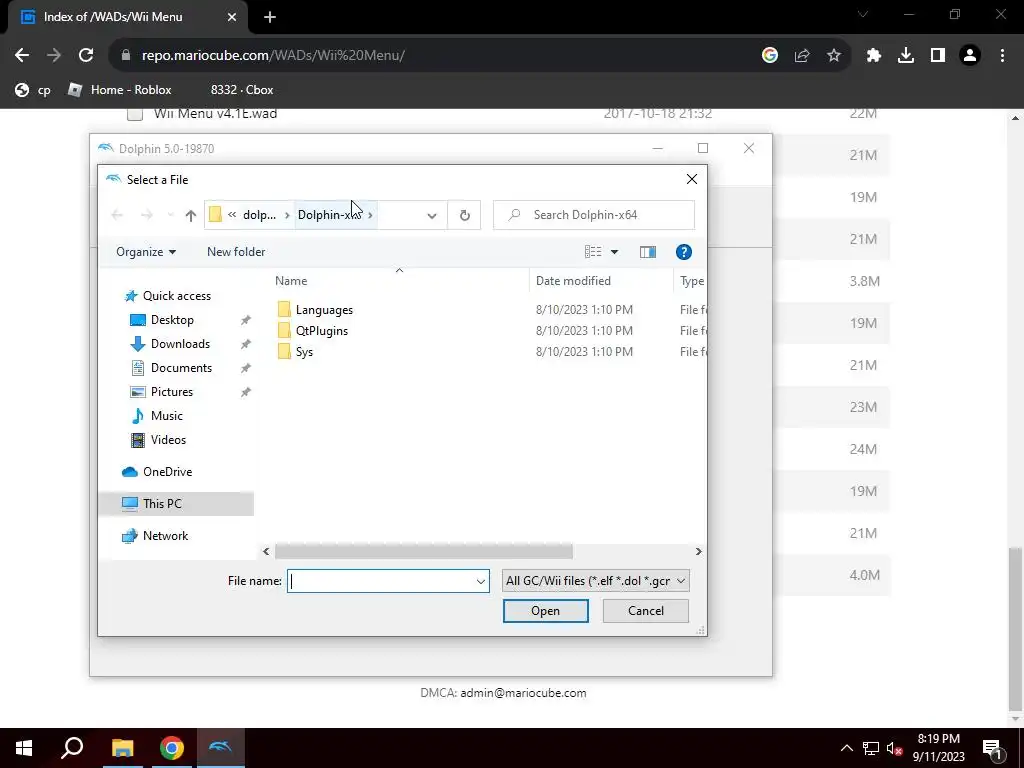The width and height of the screenshot is (1024, 768).
Task: Click the Open button
Action: (545, 611)
